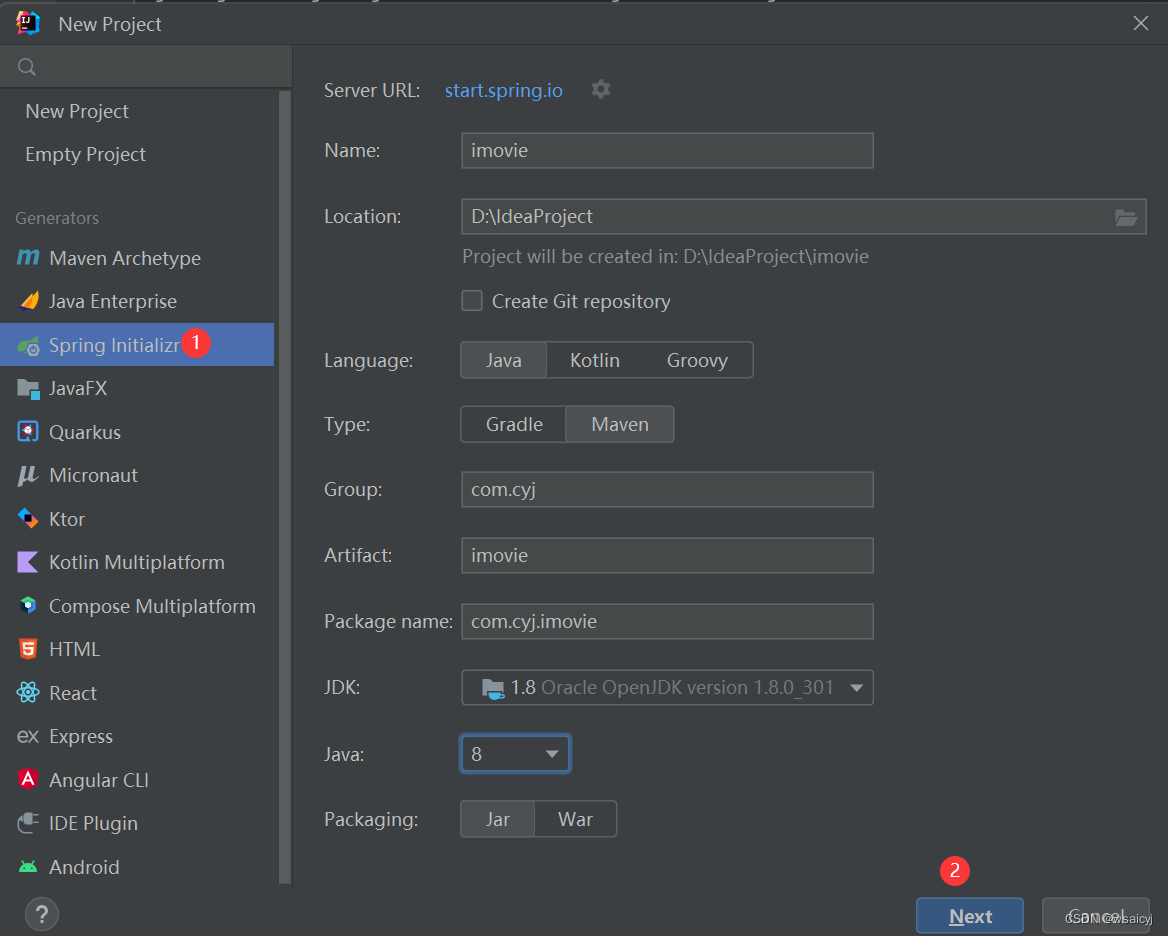Open Server URL settings gear
Screen dimensions: 1168x936
coord(600,89)
